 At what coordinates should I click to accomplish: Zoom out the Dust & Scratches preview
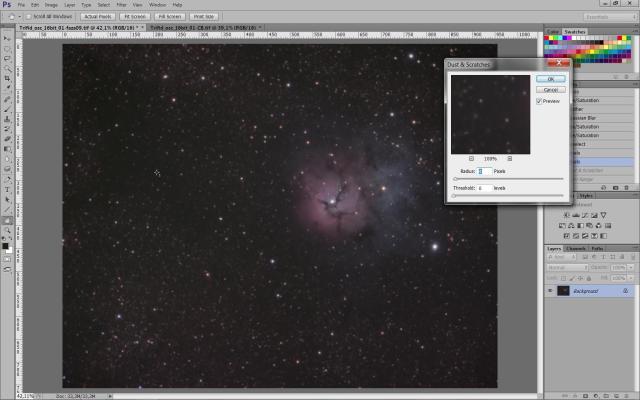pyautogui.click(x=471, y=158)
